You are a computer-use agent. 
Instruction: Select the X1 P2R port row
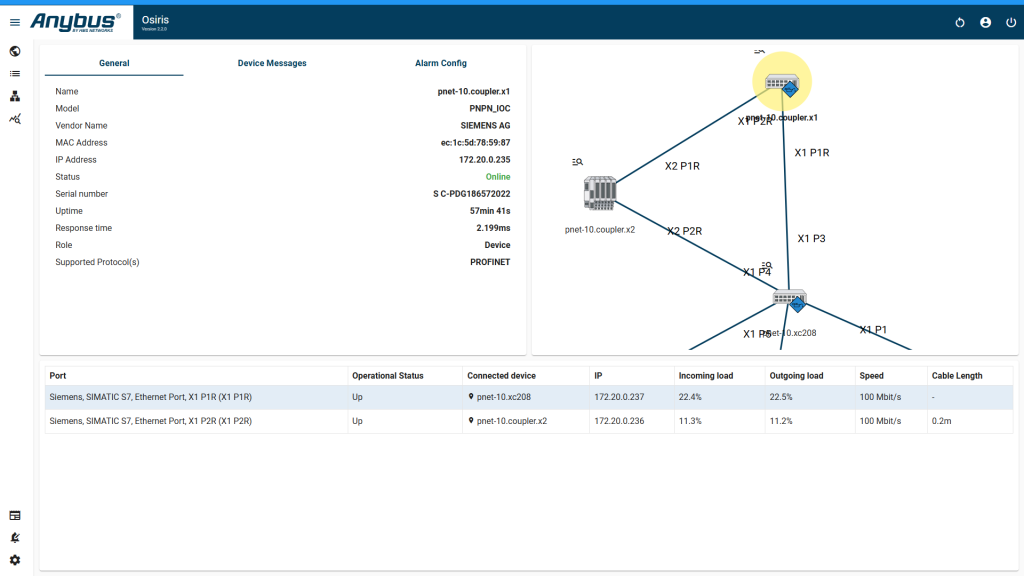pos(529,421)
